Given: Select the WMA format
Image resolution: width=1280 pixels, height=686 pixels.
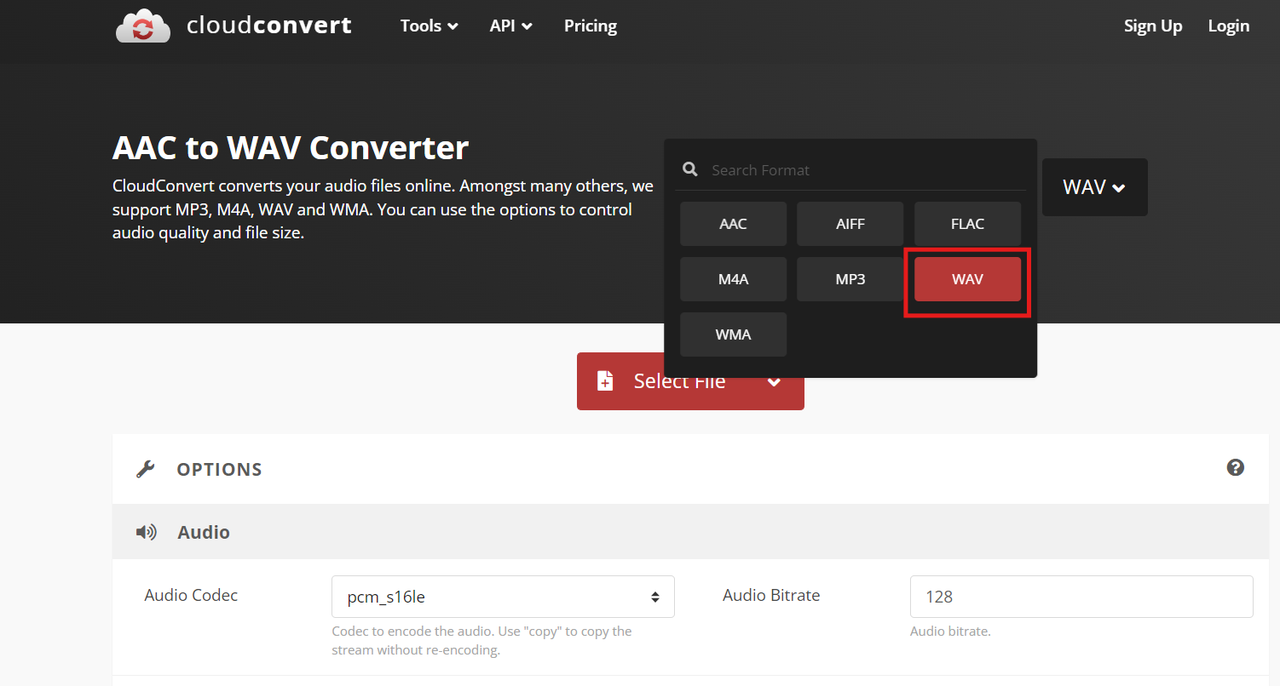Looking at the screenshot, I should [733, 334].
